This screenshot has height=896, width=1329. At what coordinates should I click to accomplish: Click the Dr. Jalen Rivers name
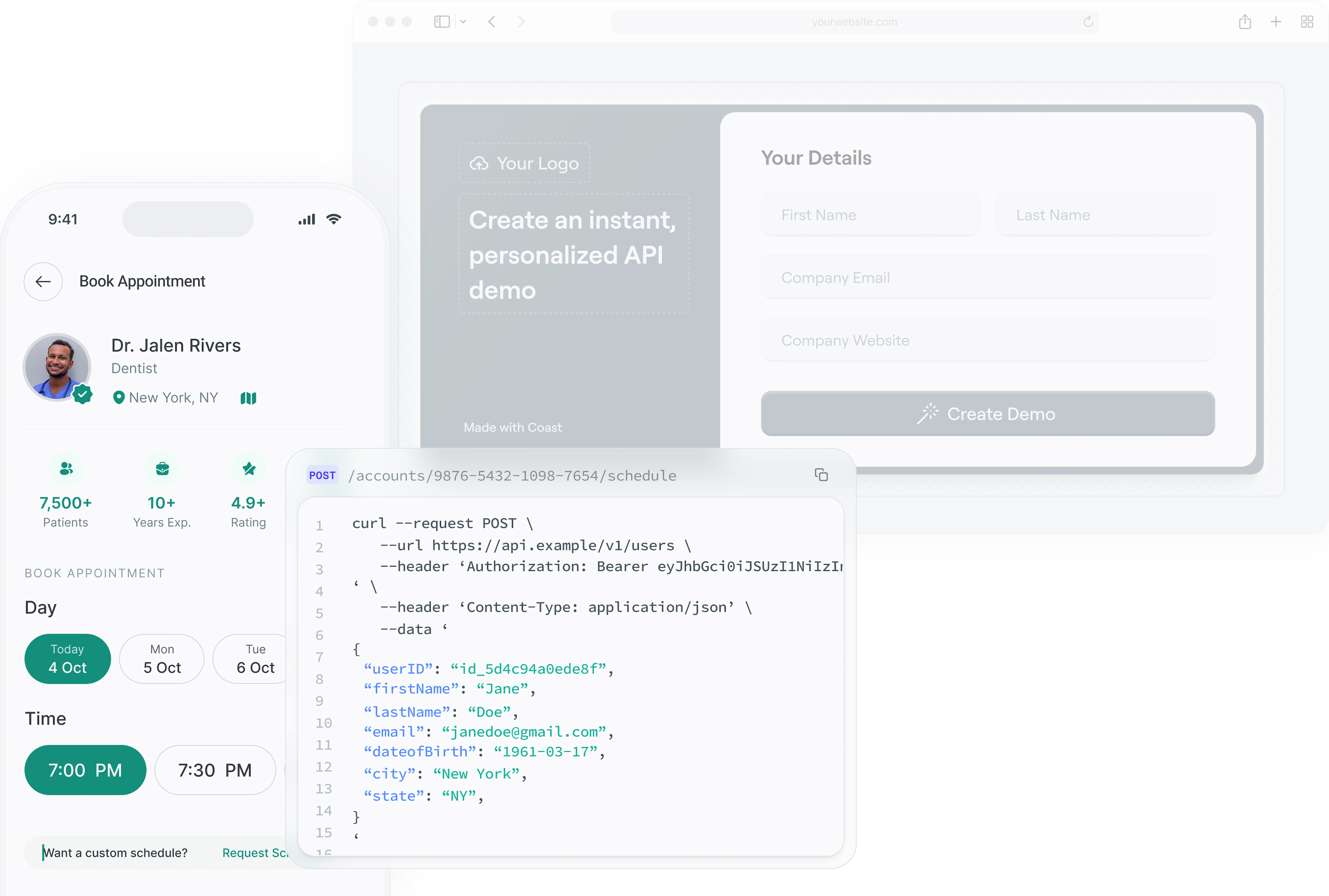click(176, 346)
